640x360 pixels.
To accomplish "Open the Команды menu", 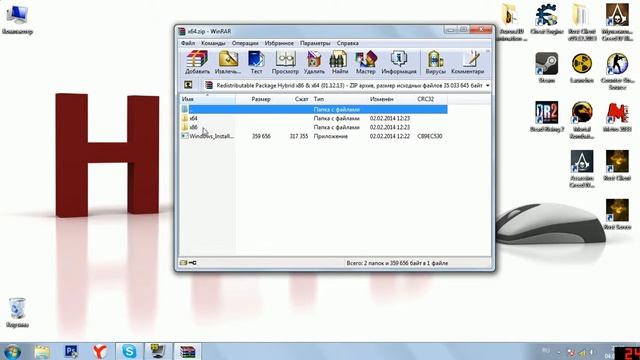I will click(213, 43).
